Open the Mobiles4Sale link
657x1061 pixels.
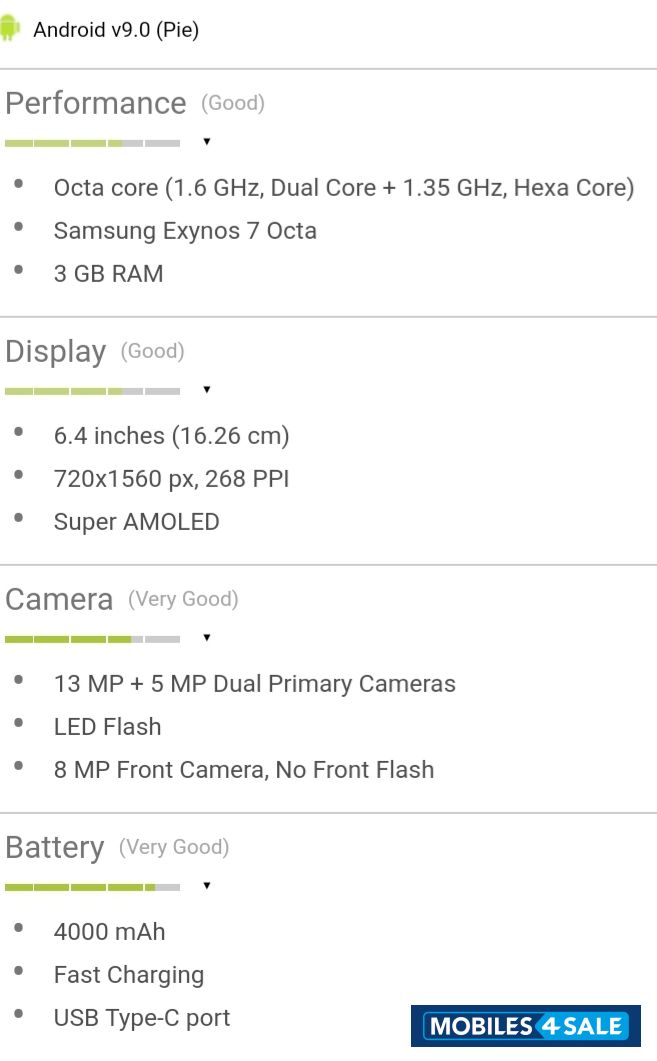pyautogui.click(x=525, y=1026)
